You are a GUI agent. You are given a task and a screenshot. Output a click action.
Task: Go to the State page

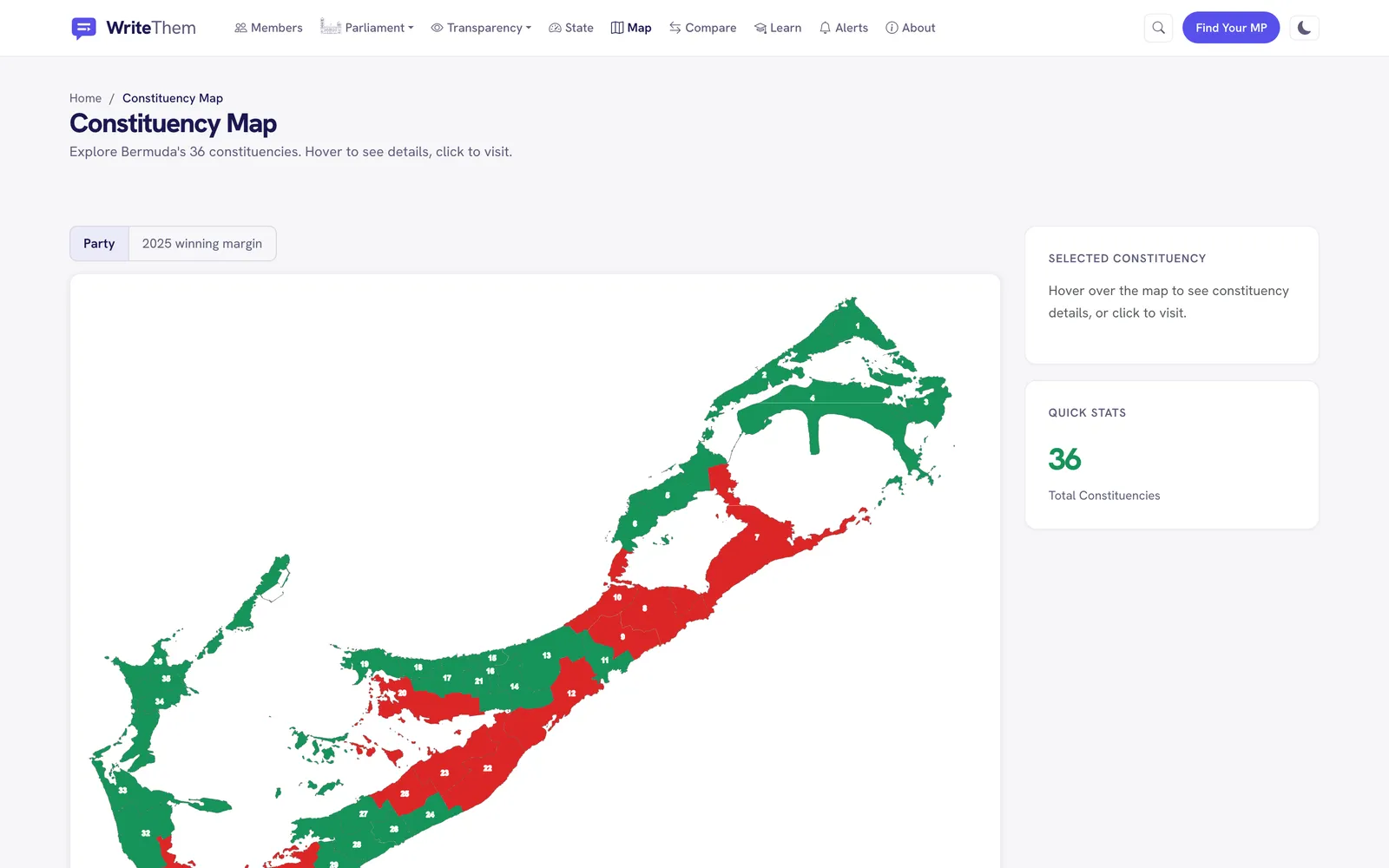(571, 28)
